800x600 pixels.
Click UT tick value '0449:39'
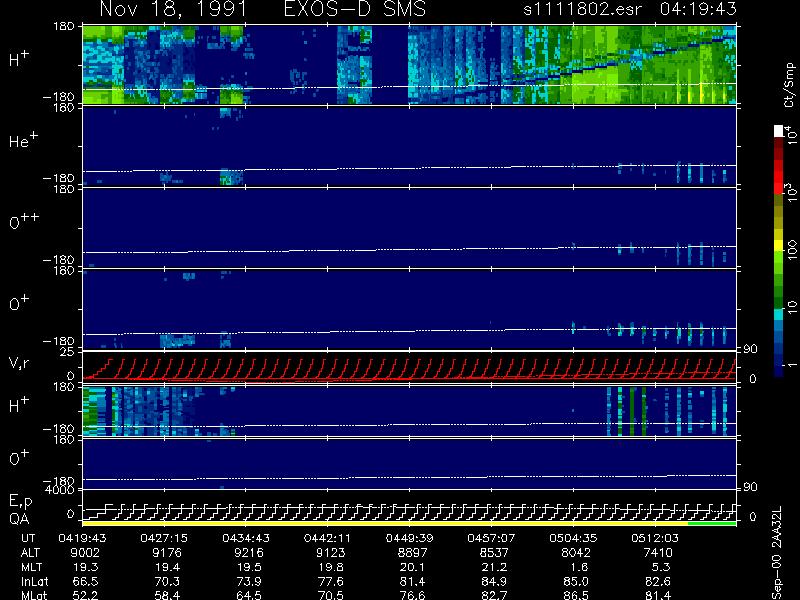pos(410,538)
